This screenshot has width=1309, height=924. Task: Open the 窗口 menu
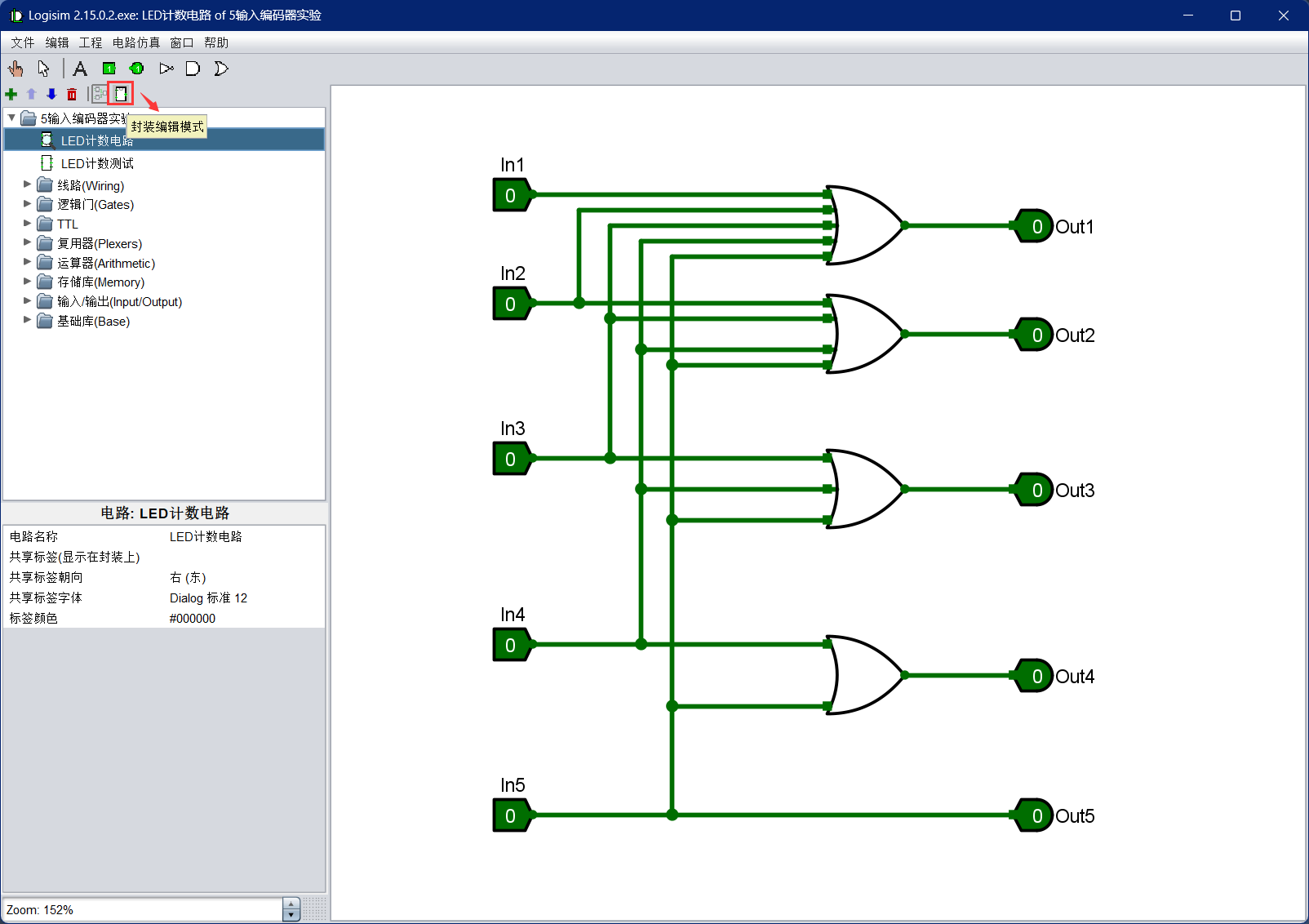tap(182, 42)
